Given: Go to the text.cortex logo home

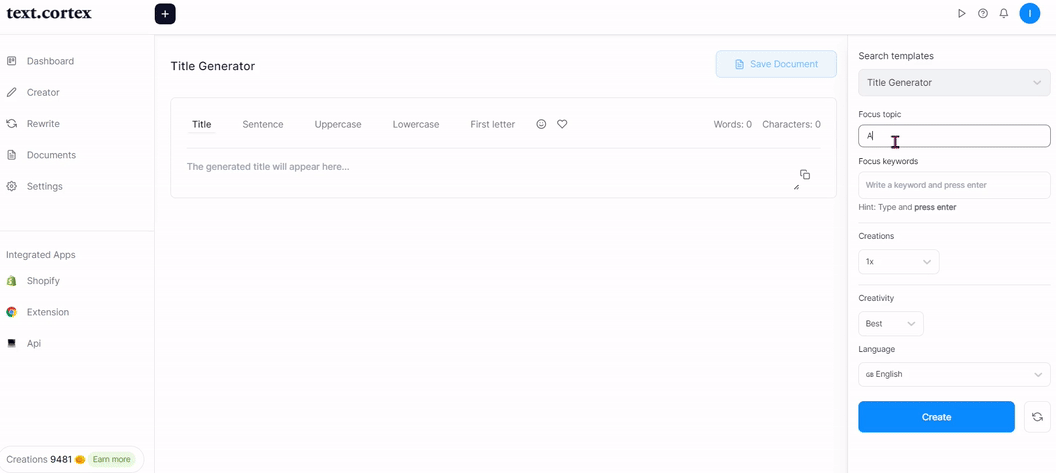Looking at the screenshot, I should 48,13.
